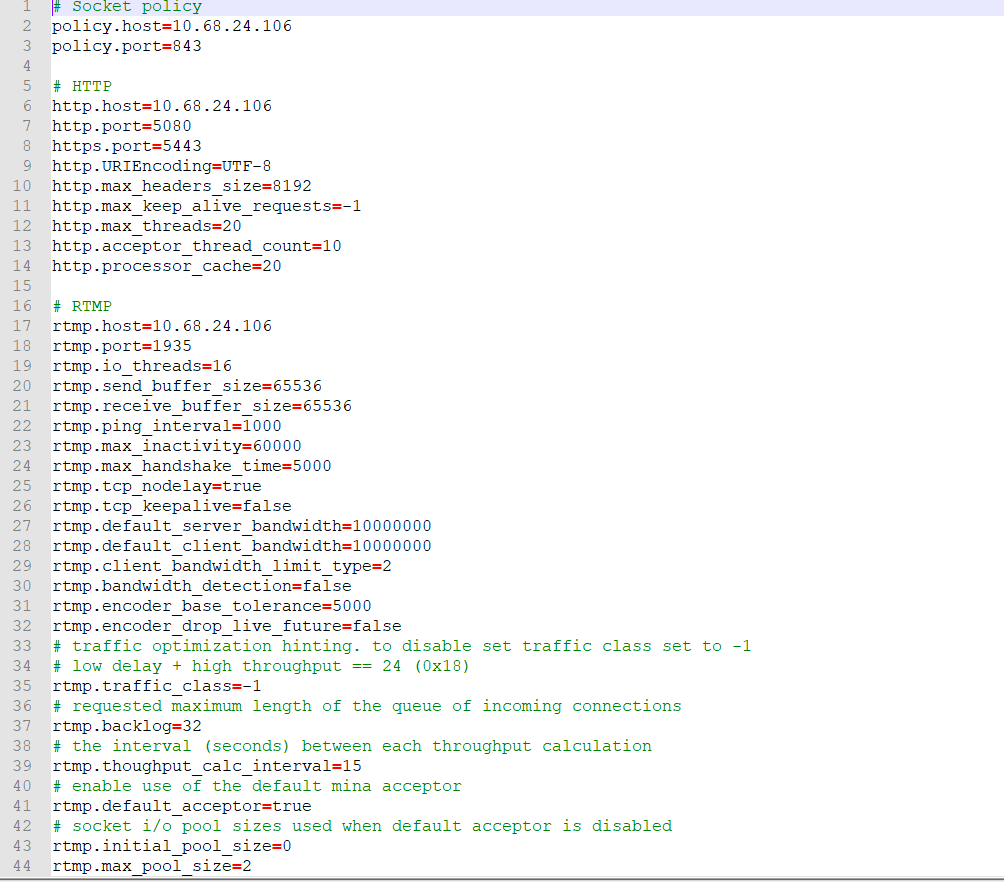Click the rtmp.default_acceptor=true line
Screen dimensions: 1004x882
pyautogui.click(x=182, y=807)
